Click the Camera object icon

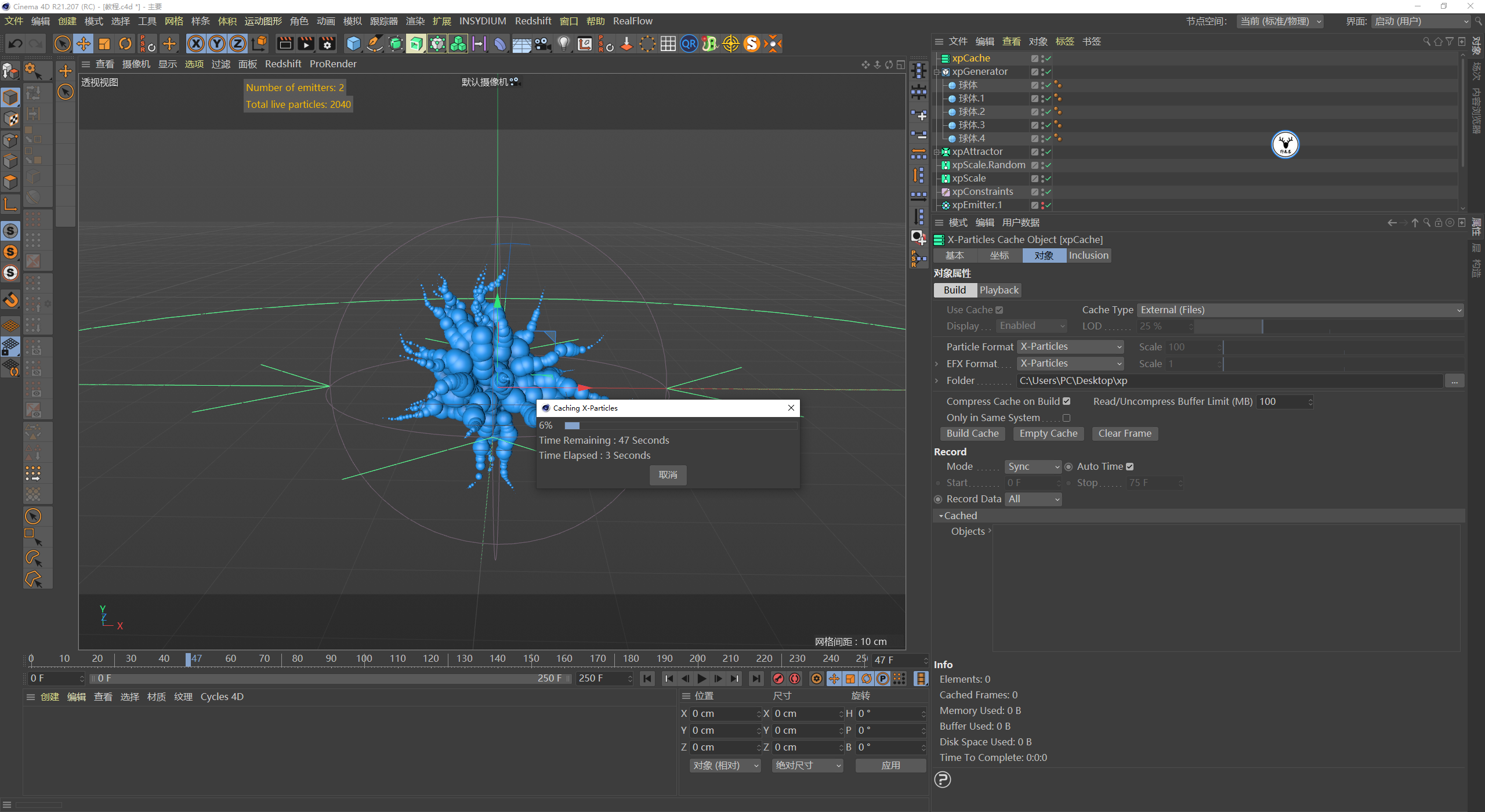pyautogui.click(x=543, y=43)
